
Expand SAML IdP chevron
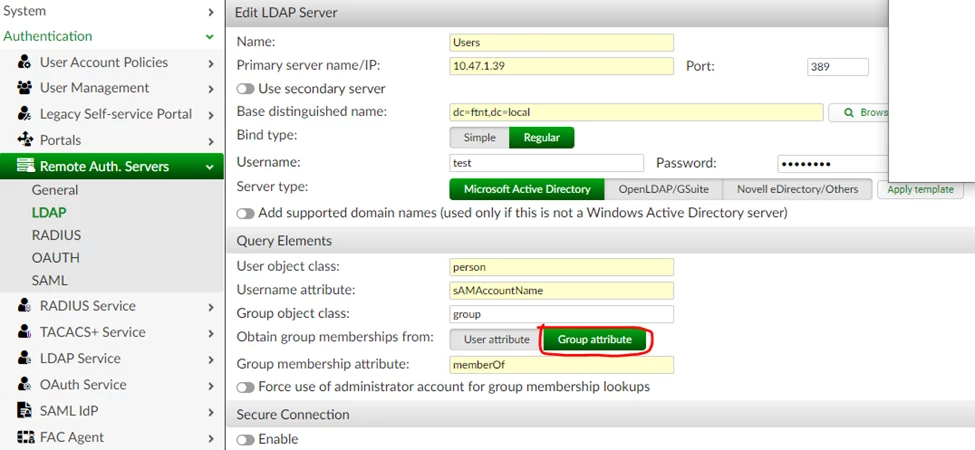211,412
